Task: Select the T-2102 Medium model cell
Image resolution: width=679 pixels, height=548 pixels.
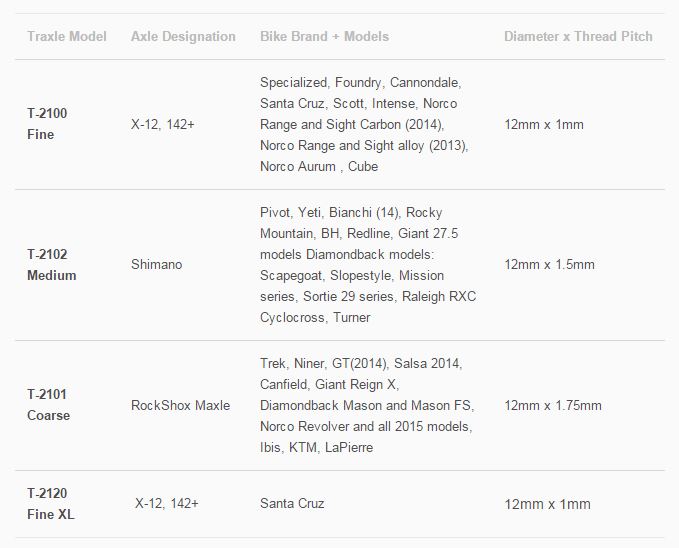Action: 51,265
